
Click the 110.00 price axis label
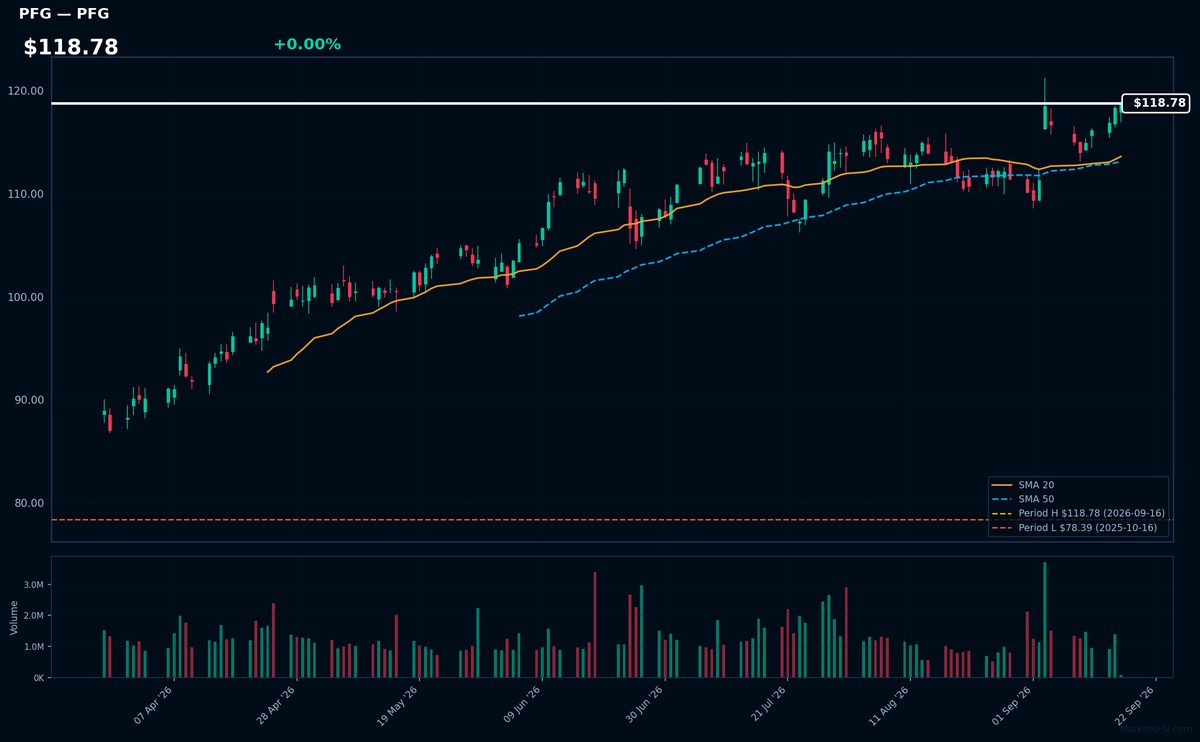point(27,194)
